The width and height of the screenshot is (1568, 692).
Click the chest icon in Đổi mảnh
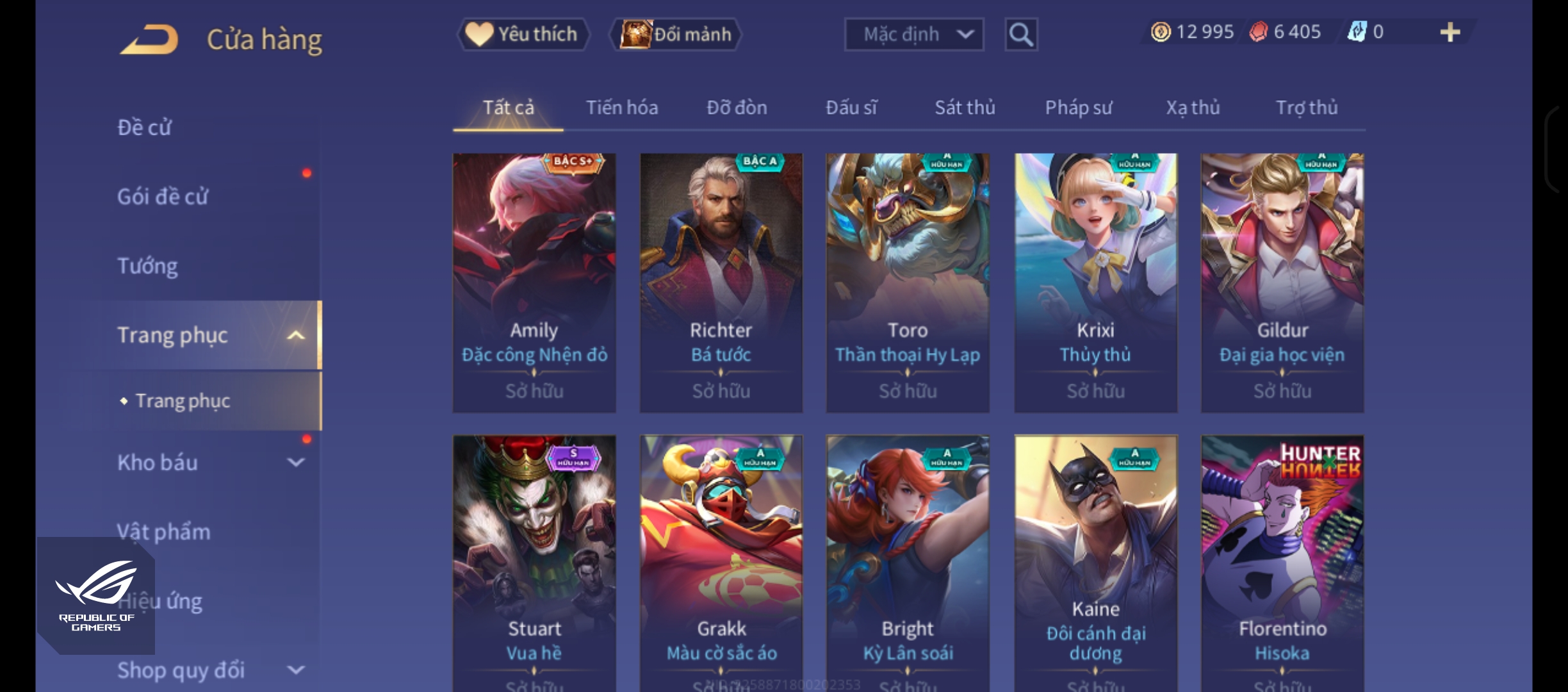click(x=636, y=34)
